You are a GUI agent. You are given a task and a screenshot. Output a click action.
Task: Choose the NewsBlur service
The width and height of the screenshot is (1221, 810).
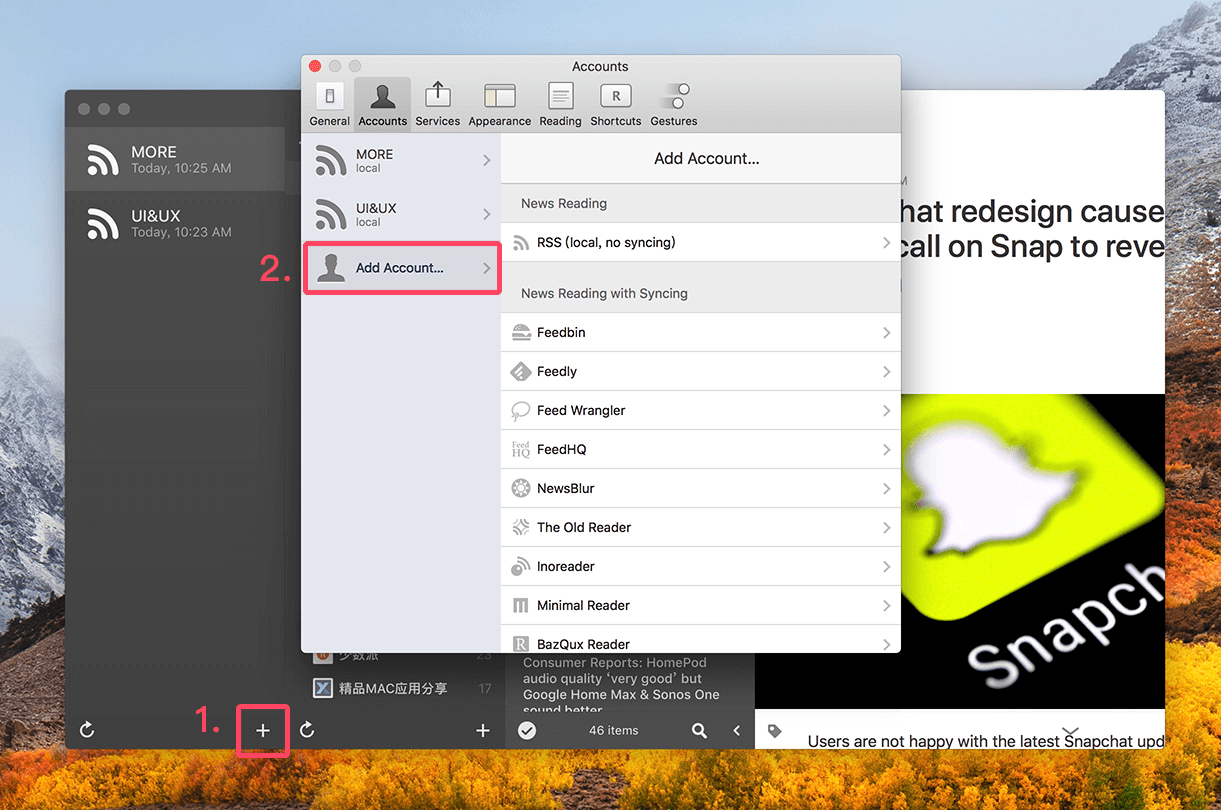click(701, 488)
